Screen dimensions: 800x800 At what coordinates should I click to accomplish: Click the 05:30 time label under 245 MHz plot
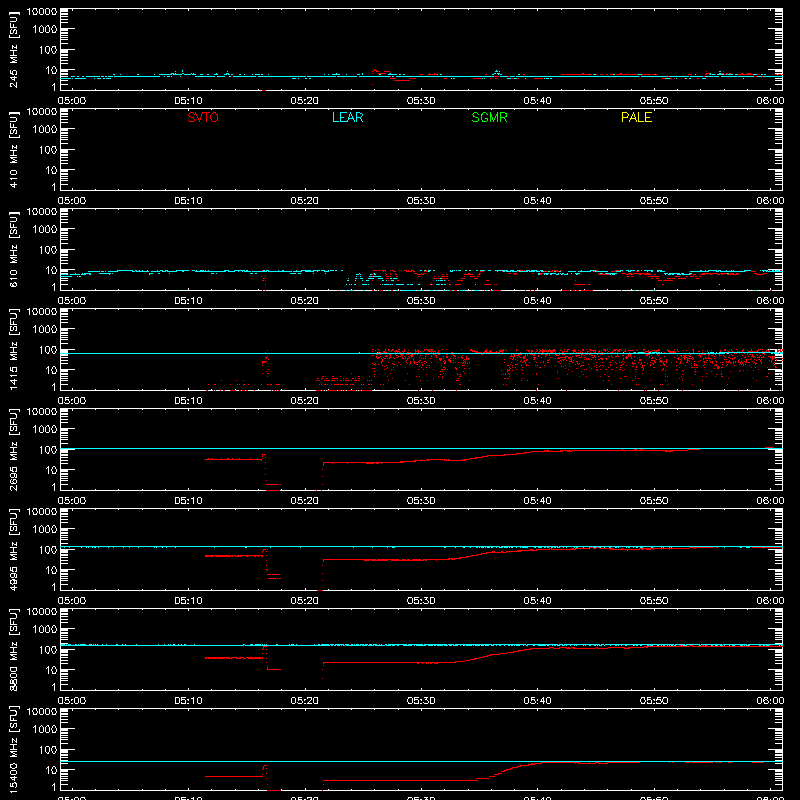click(x=421, y=101)
